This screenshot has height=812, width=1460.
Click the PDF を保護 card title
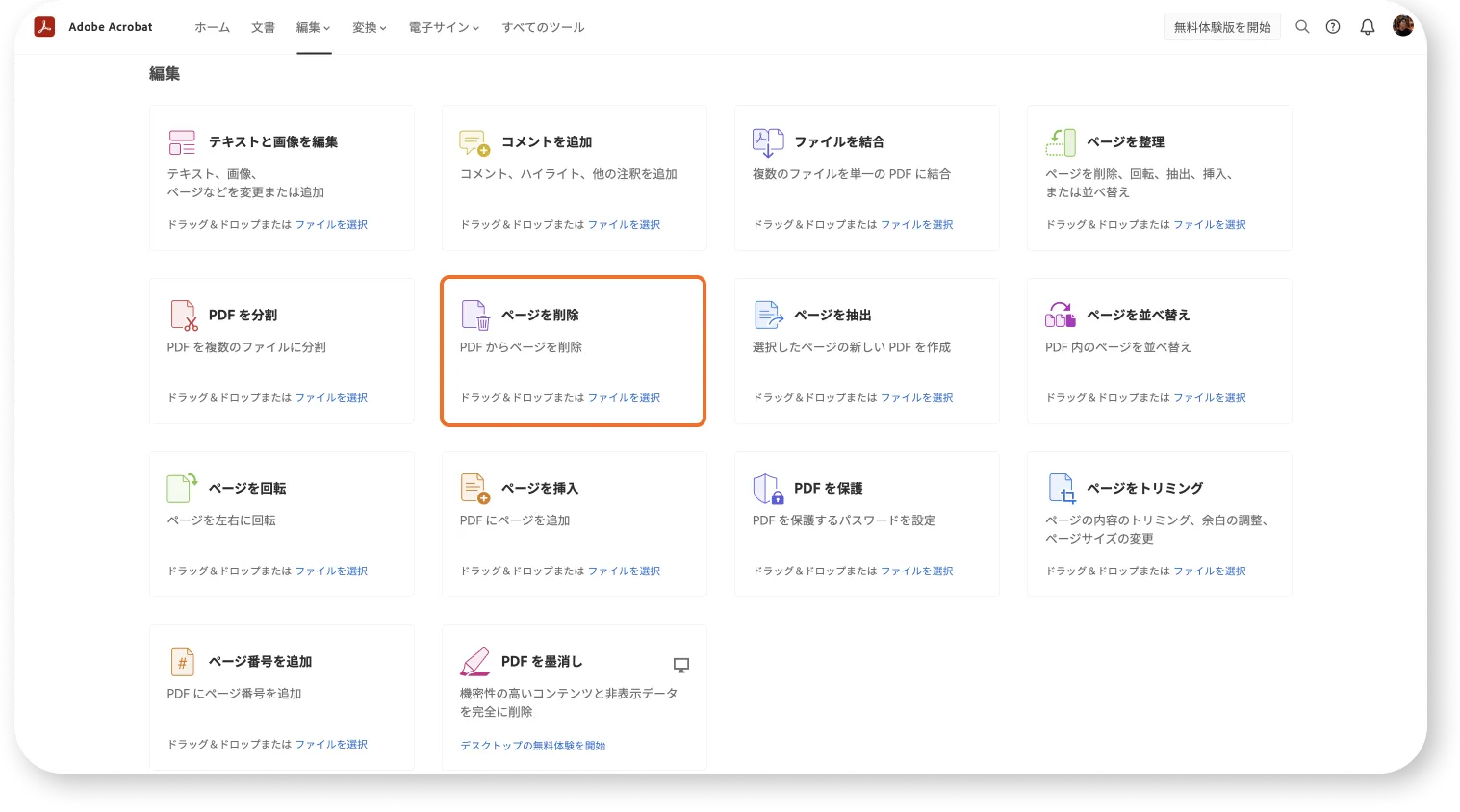tap(829, 488)
